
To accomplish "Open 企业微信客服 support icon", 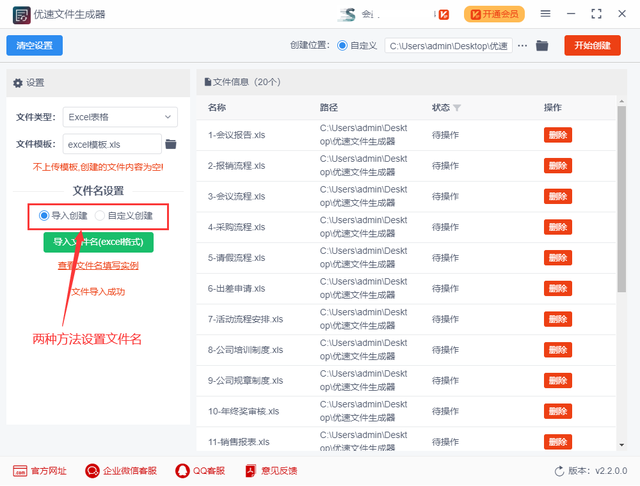I will (x=92, y=470).
